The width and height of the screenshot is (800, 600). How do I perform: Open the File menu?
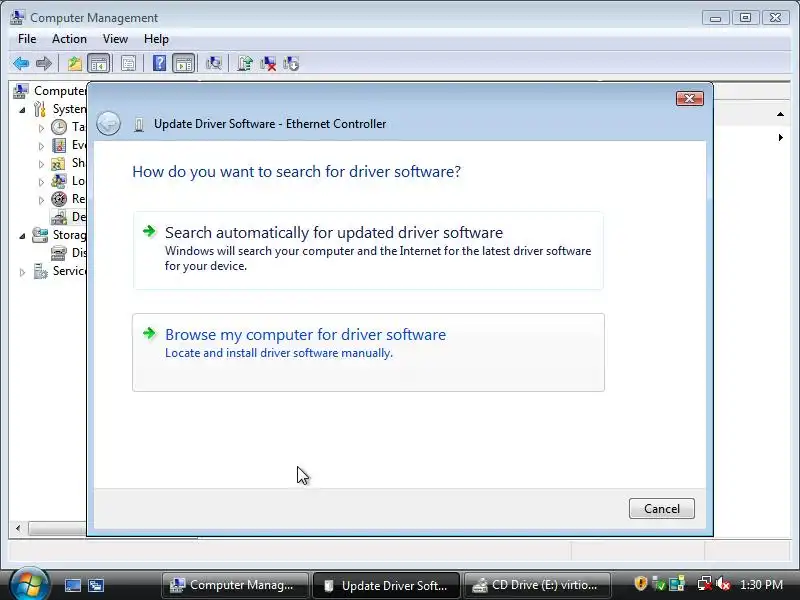[x=27, y=39]
